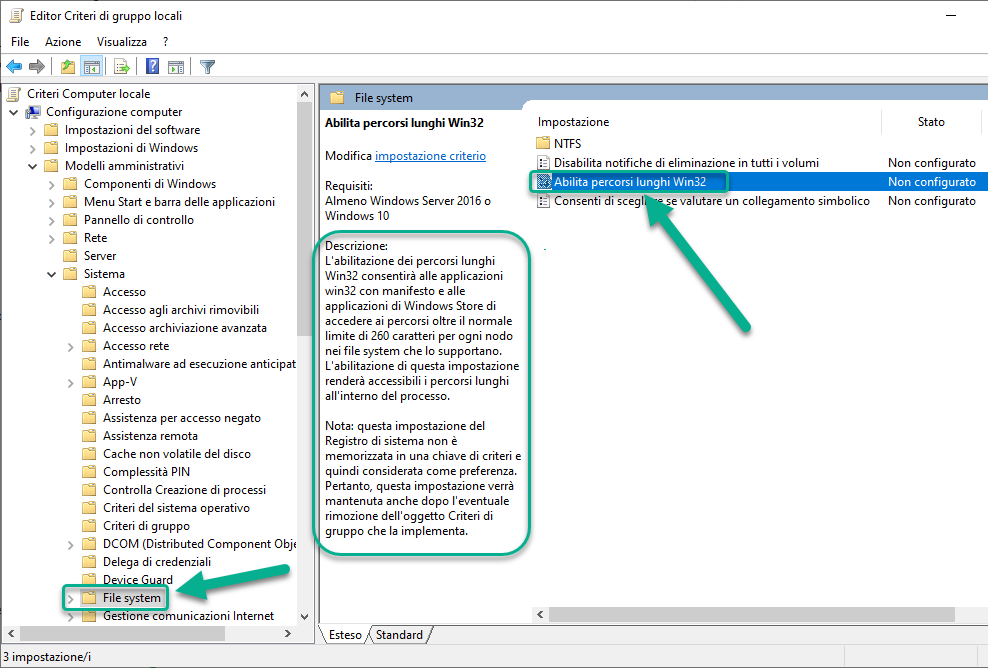Expand the Componenti di Windows node
The image size is (988, 668).
pyautogui.click(x=52, y=185)
